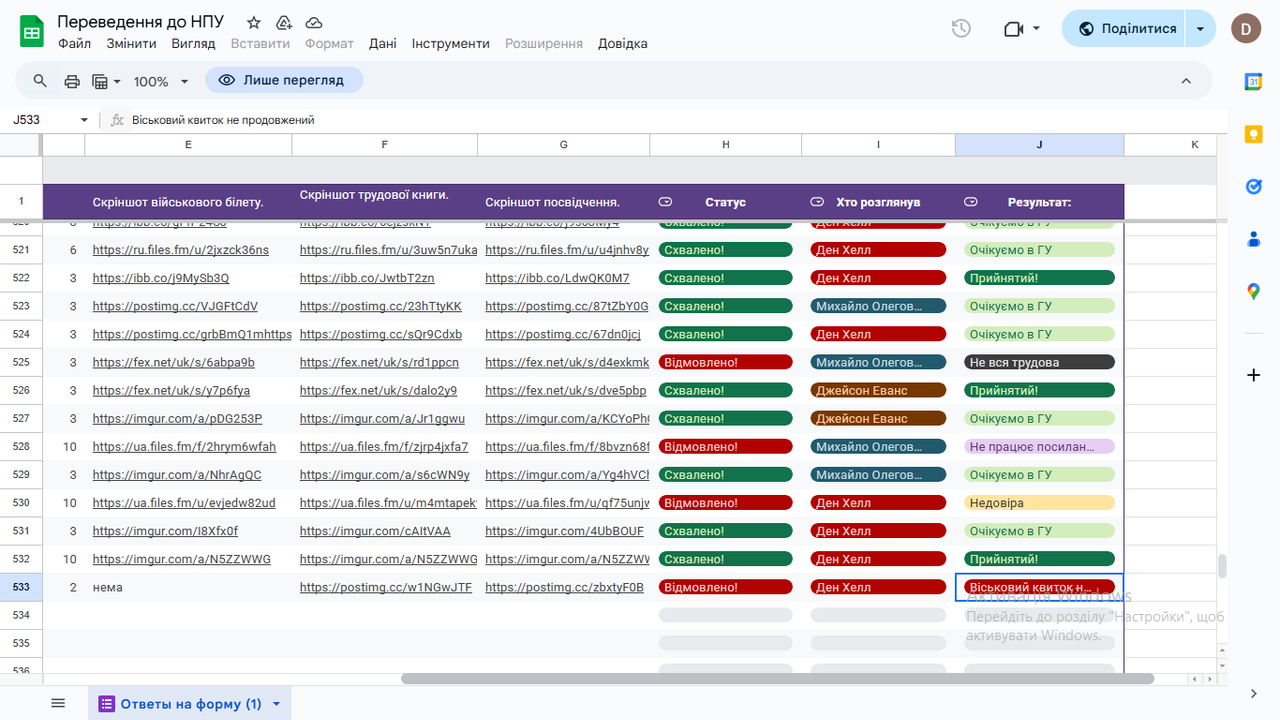Viewport: 1280px width, 720px height.
Task: Open Google Calendar side panel
Action: (1253, 82)
